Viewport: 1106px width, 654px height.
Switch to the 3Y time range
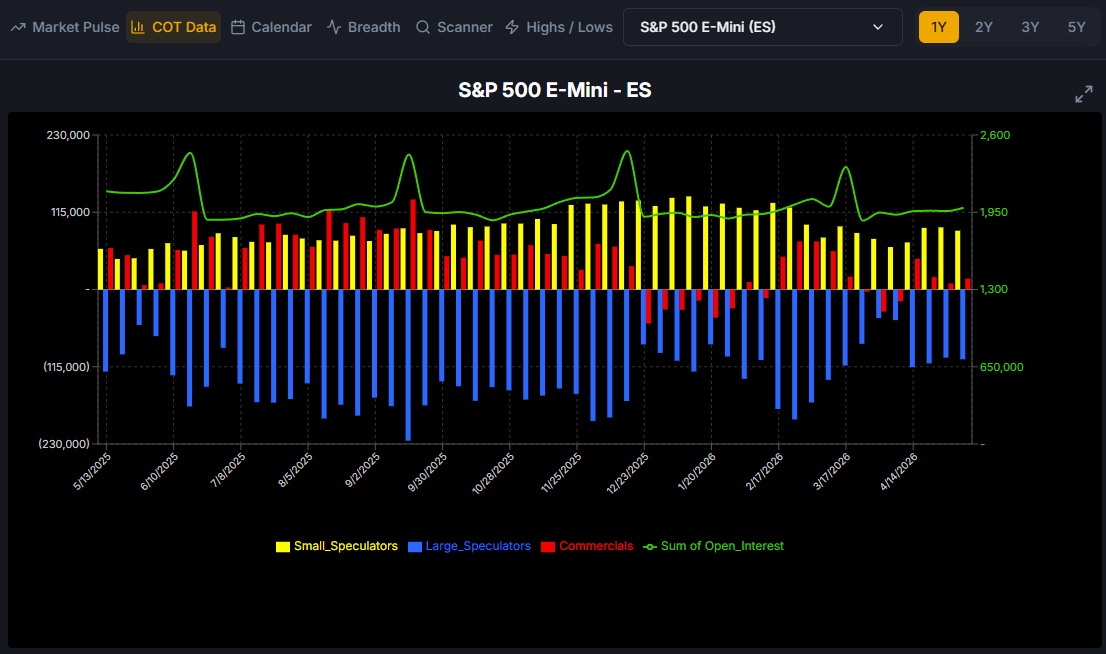tap(1030, 27)
